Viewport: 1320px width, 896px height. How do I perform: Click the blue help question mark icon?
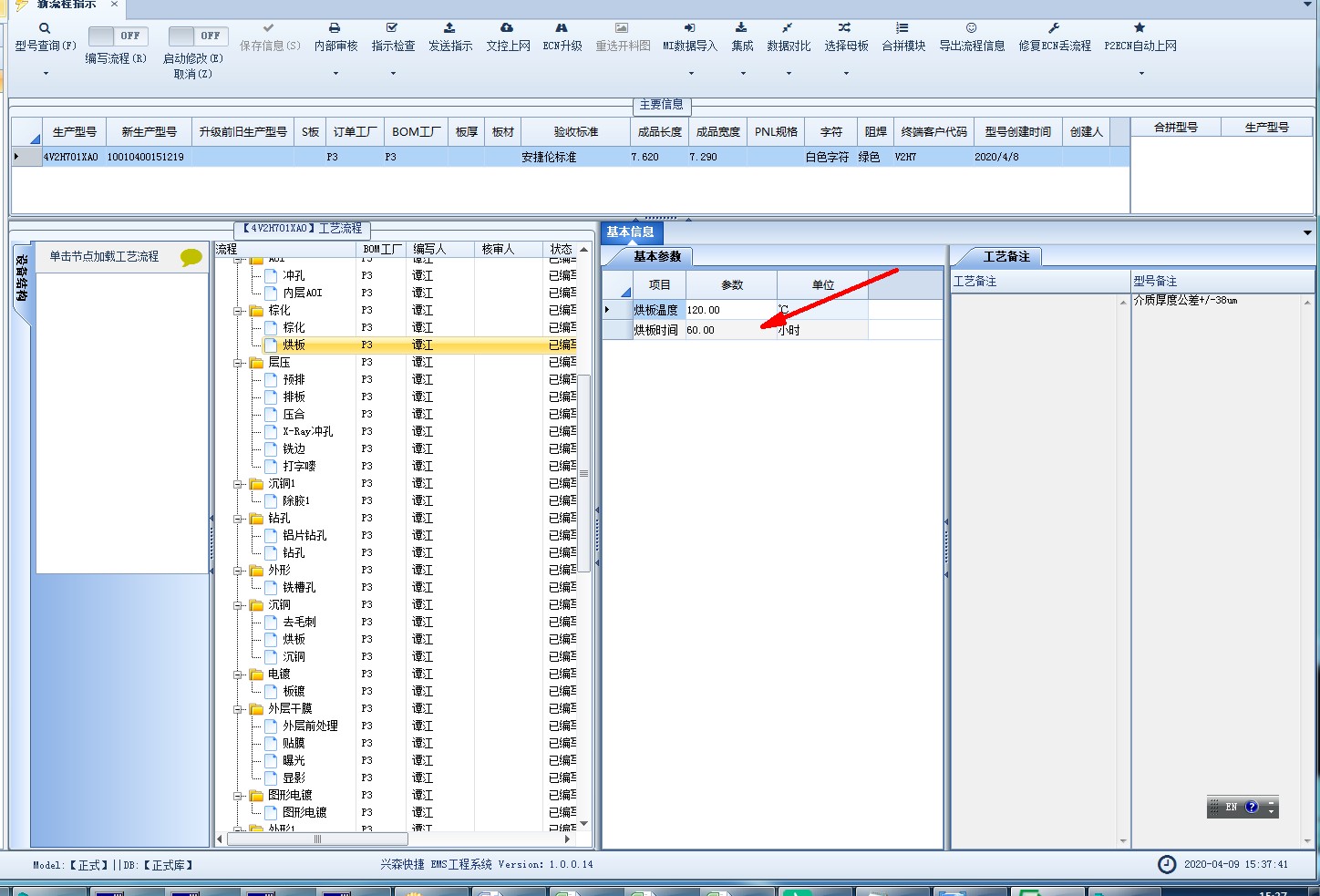1252,807
